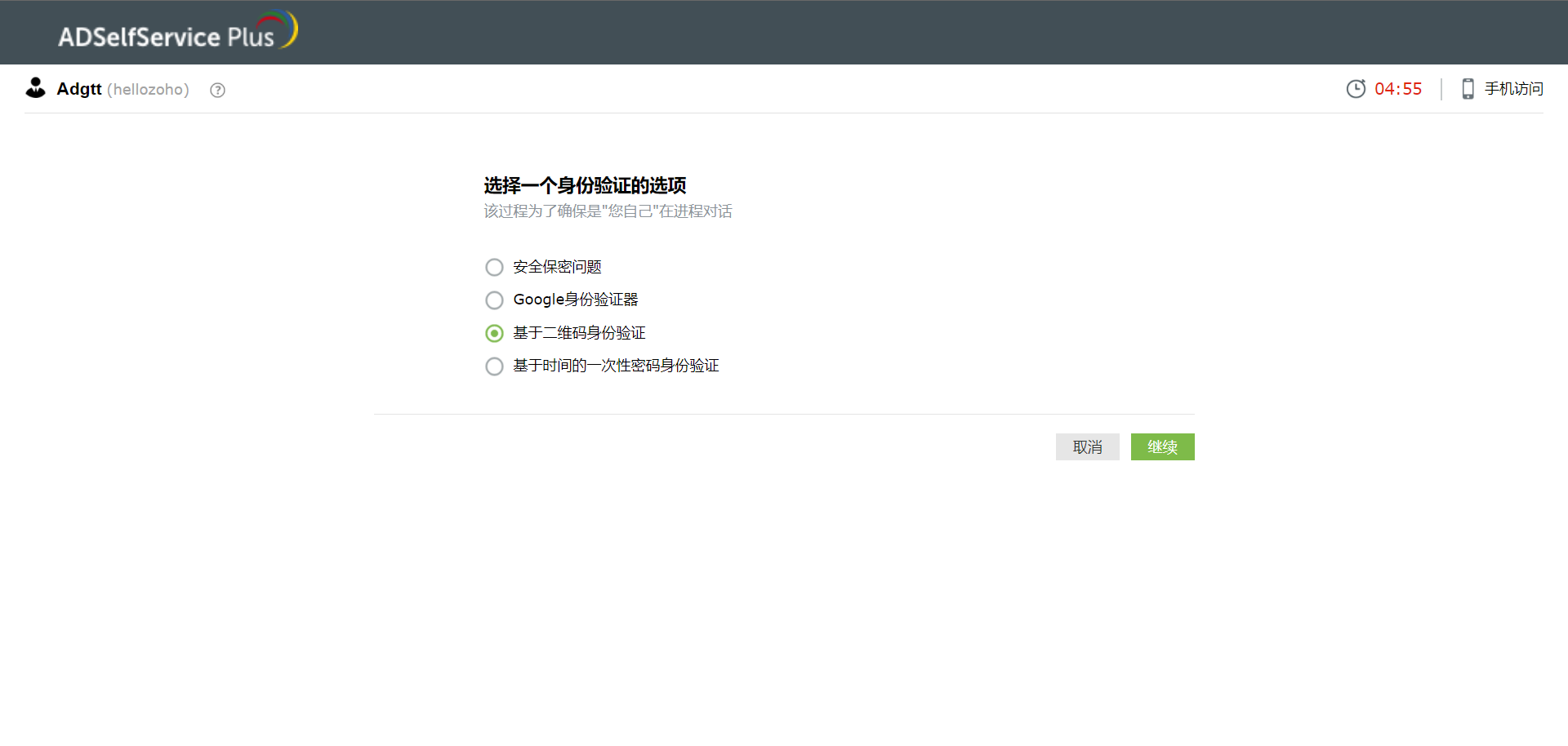
Task: Click the user avatar icon beside Adgtt
Action: tap(35, 88)
